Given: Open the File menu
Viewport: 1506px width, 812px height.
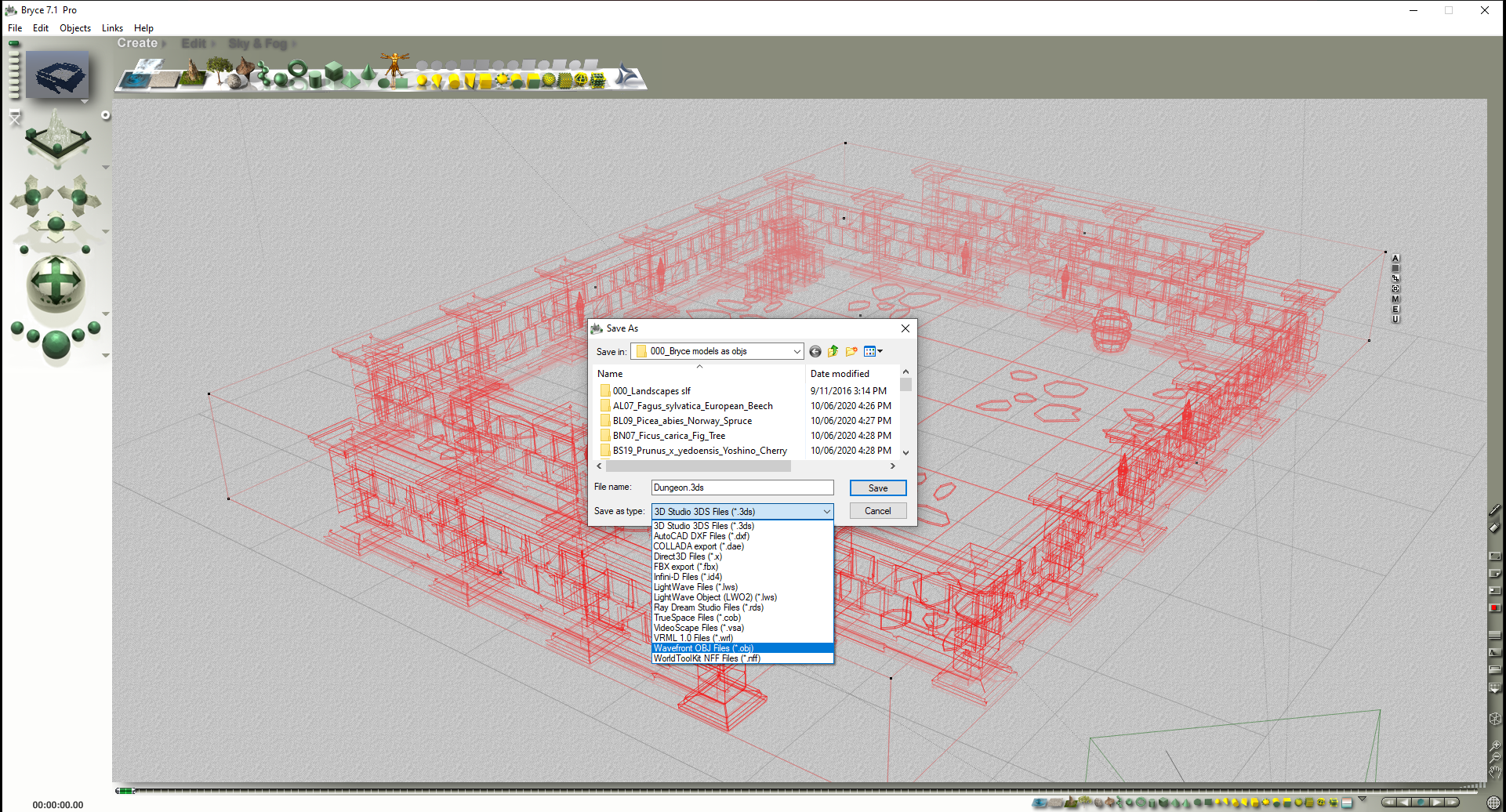Looking at the screenshot, I should [15, 28].
